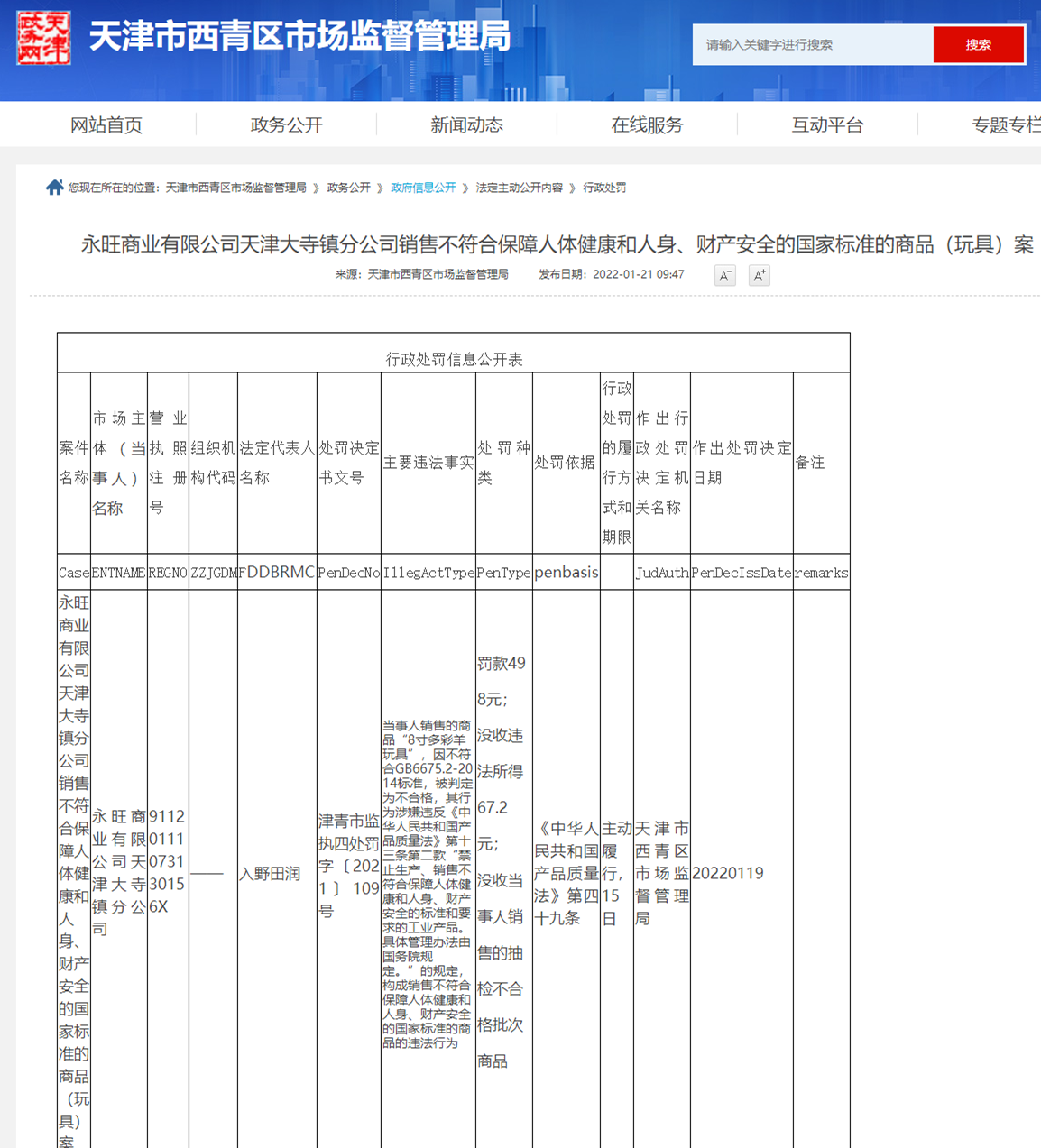Click table caption 行政处罚信息公开表
Viewport: 1041px width, 1148px height.
click(x=454, y=359)
